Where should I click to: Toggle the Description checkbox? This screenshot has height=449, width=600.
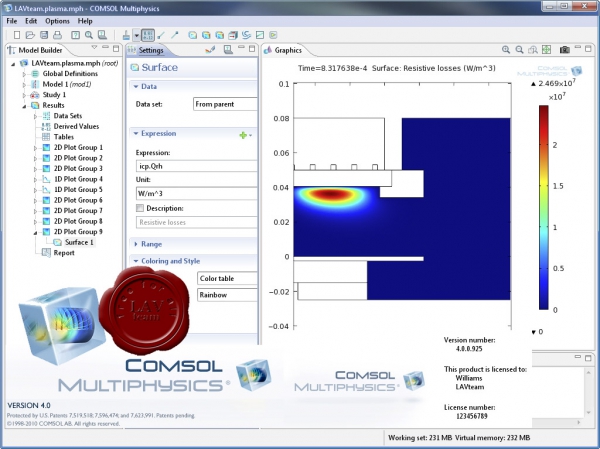click(x=140, y=208)
